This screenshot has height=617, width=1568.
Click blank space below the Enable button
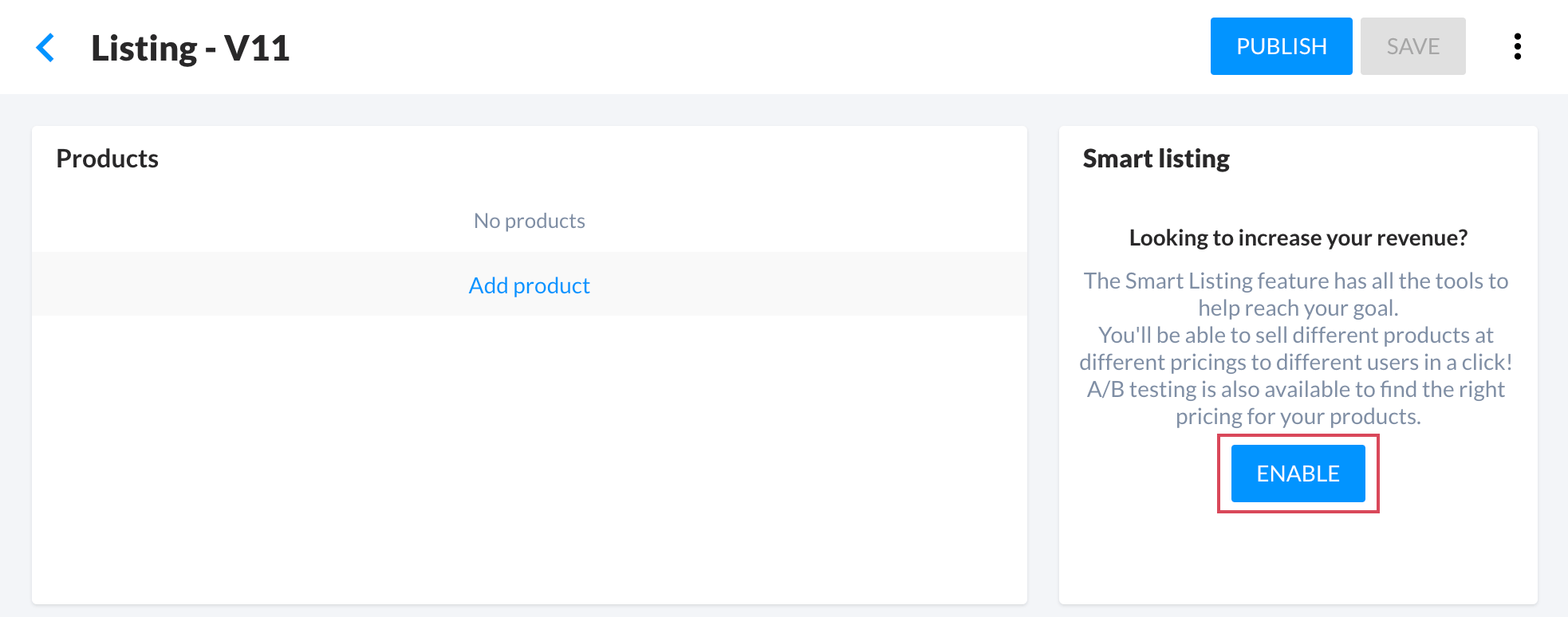click(x=1298, y=558)
